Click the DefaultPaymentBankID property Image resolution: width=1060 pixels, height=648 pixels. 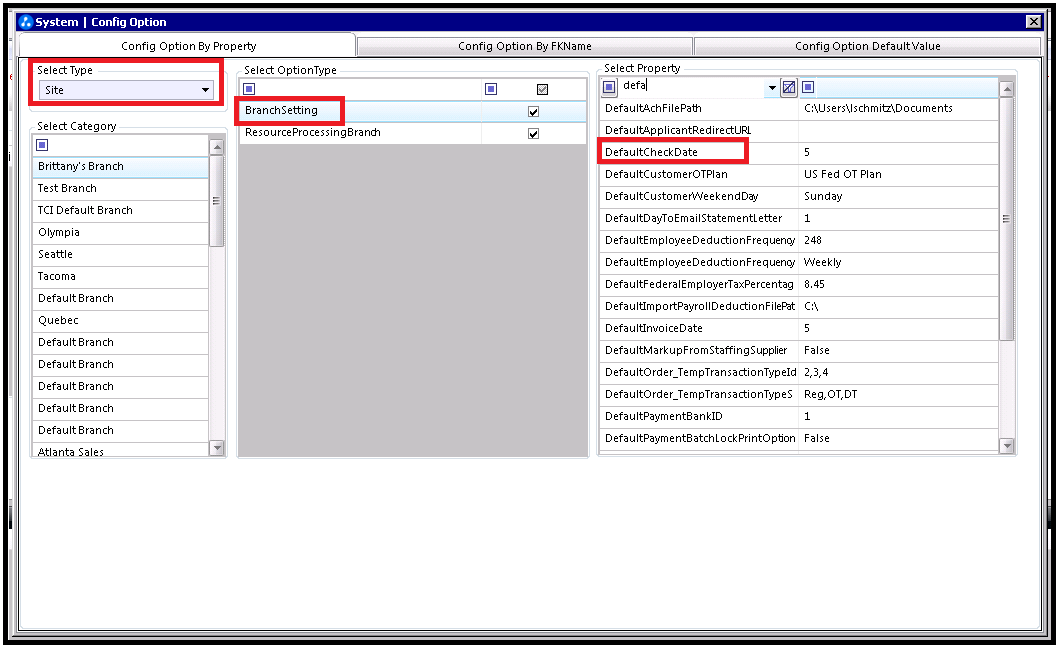pyautogui.click(x=699, y=416)
